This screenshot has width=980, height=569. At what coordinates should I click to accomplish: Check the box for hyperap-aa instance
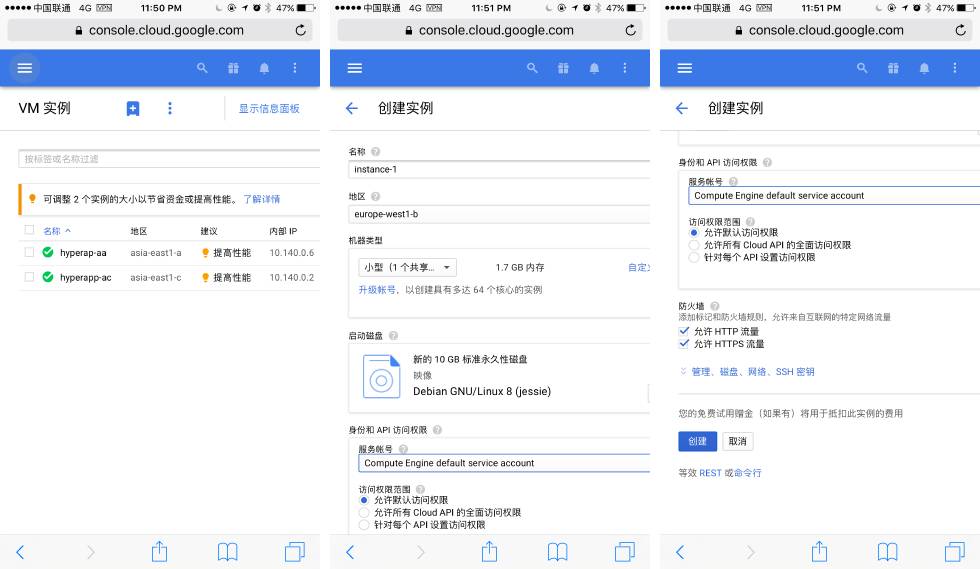[29, 252]
